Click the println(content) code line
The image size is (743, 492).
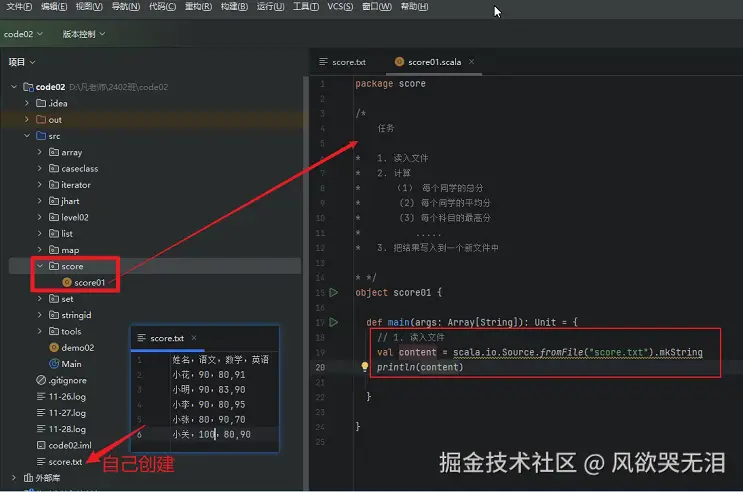(420, 367)
